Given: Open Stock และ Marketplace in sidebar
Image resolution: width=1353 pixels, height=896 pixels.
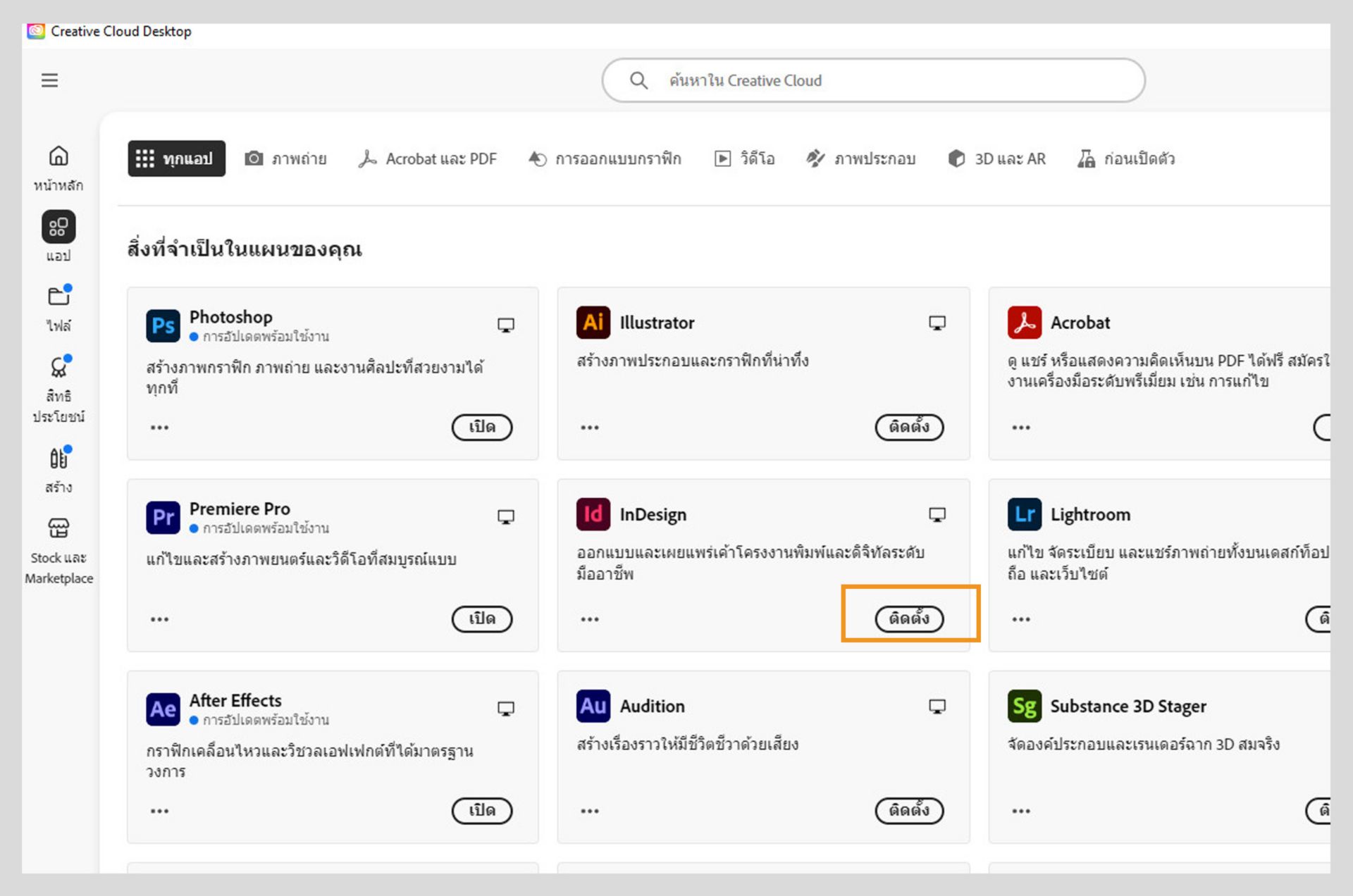Looking at the screenshot, I should [58, 528].
